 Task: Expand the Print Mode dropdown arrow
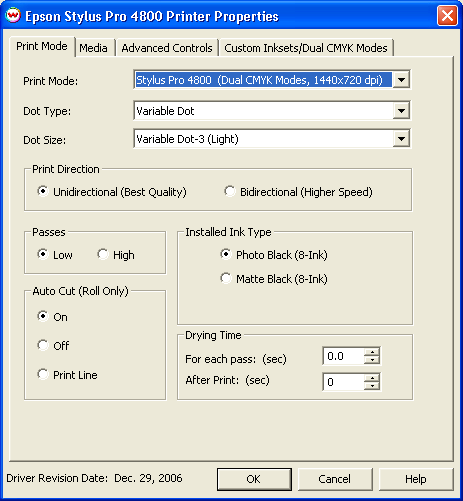(401, 80)
